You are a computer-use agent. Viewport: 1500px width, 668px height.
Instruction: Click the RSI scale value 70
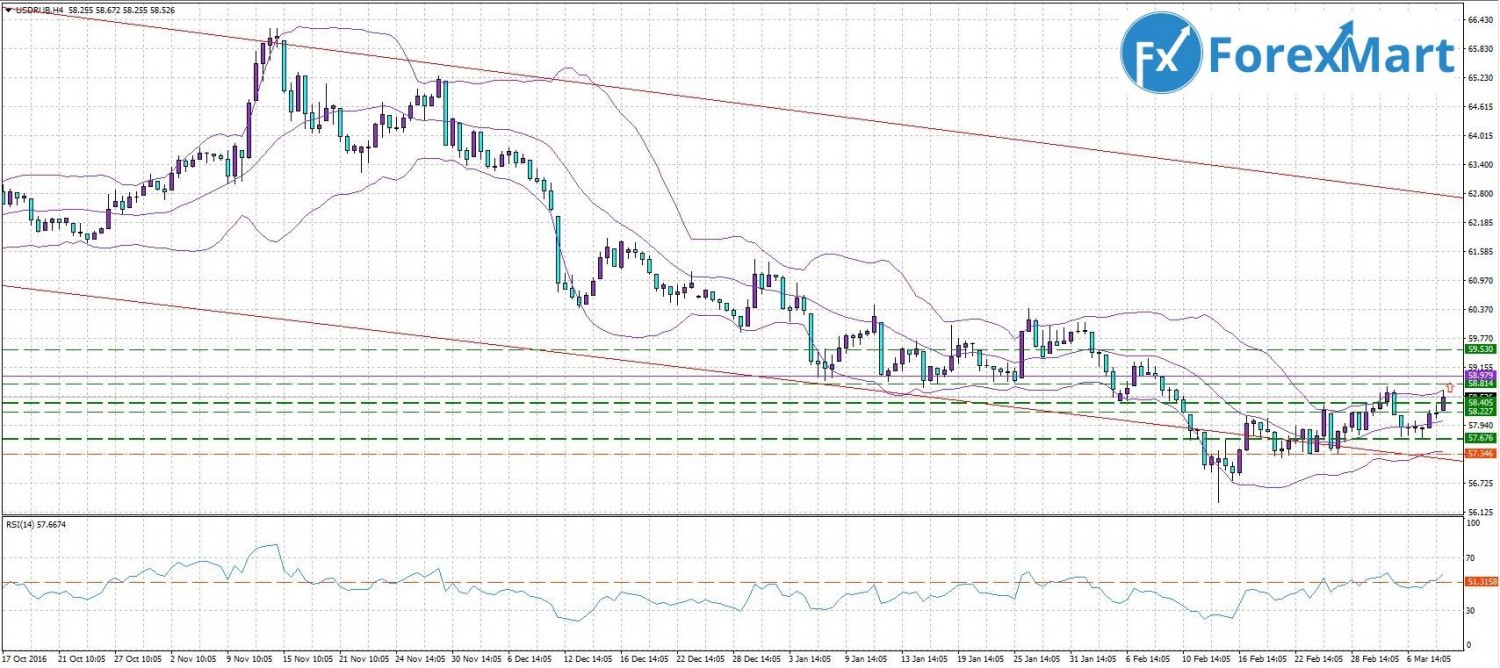[1470, 556]
